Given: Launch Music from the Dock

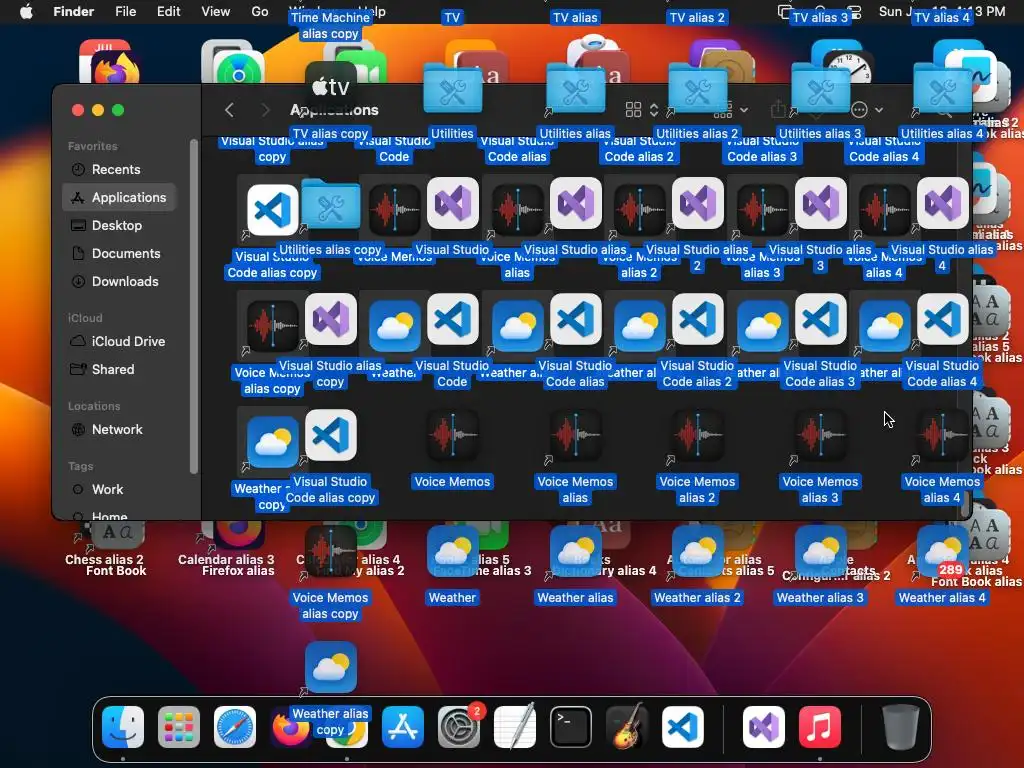Looking at the screenshot, I should 820,727.
